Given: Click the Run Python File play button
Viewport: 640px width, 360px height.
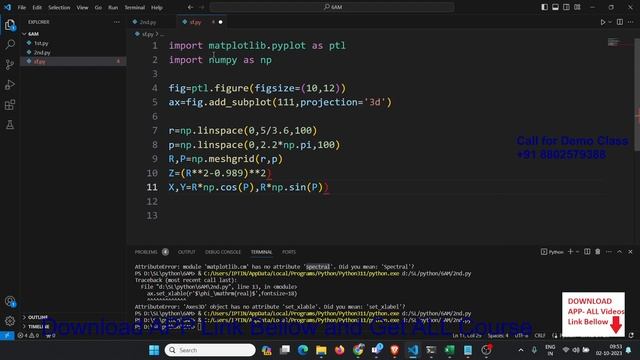Looking at the screenshot, I should click(602, 22).
